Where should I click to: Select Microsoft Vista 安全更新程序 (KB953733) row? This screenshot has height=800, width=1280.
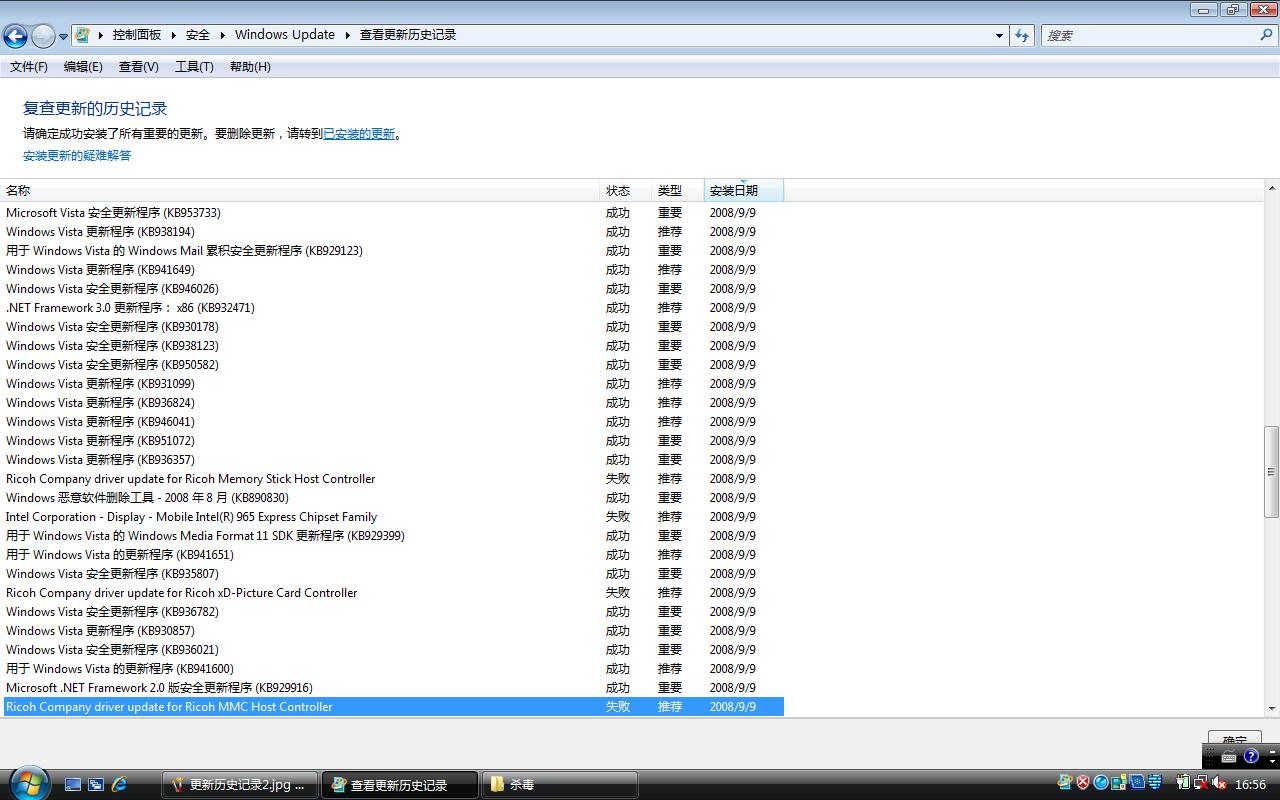pyautogui.click(x=393, y=213)
